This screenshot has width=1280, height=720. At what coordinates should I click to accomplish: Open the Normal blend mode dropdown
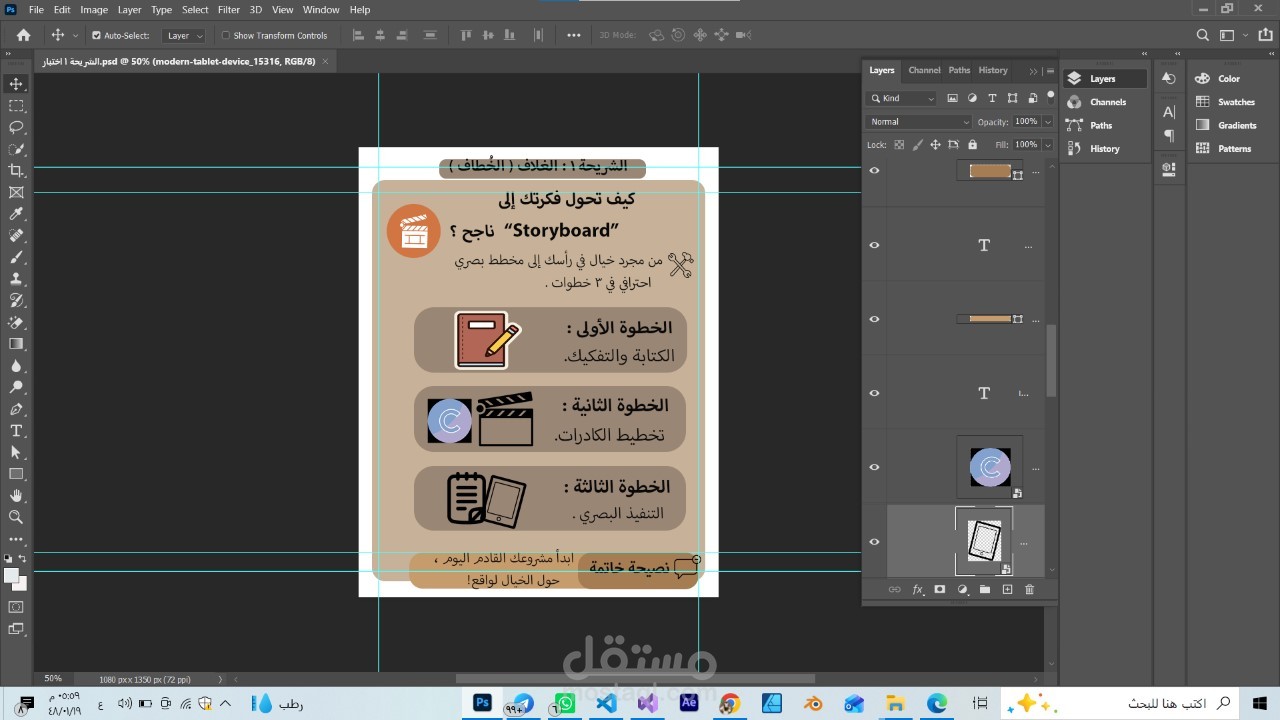coord(918,122)
